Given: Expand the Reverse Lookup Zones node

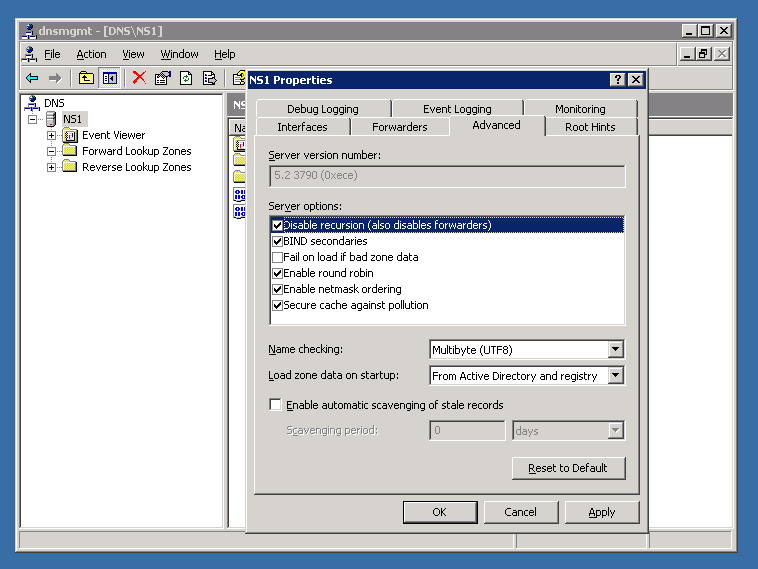Looking at the screenshot, I should [x=51, y=167].
